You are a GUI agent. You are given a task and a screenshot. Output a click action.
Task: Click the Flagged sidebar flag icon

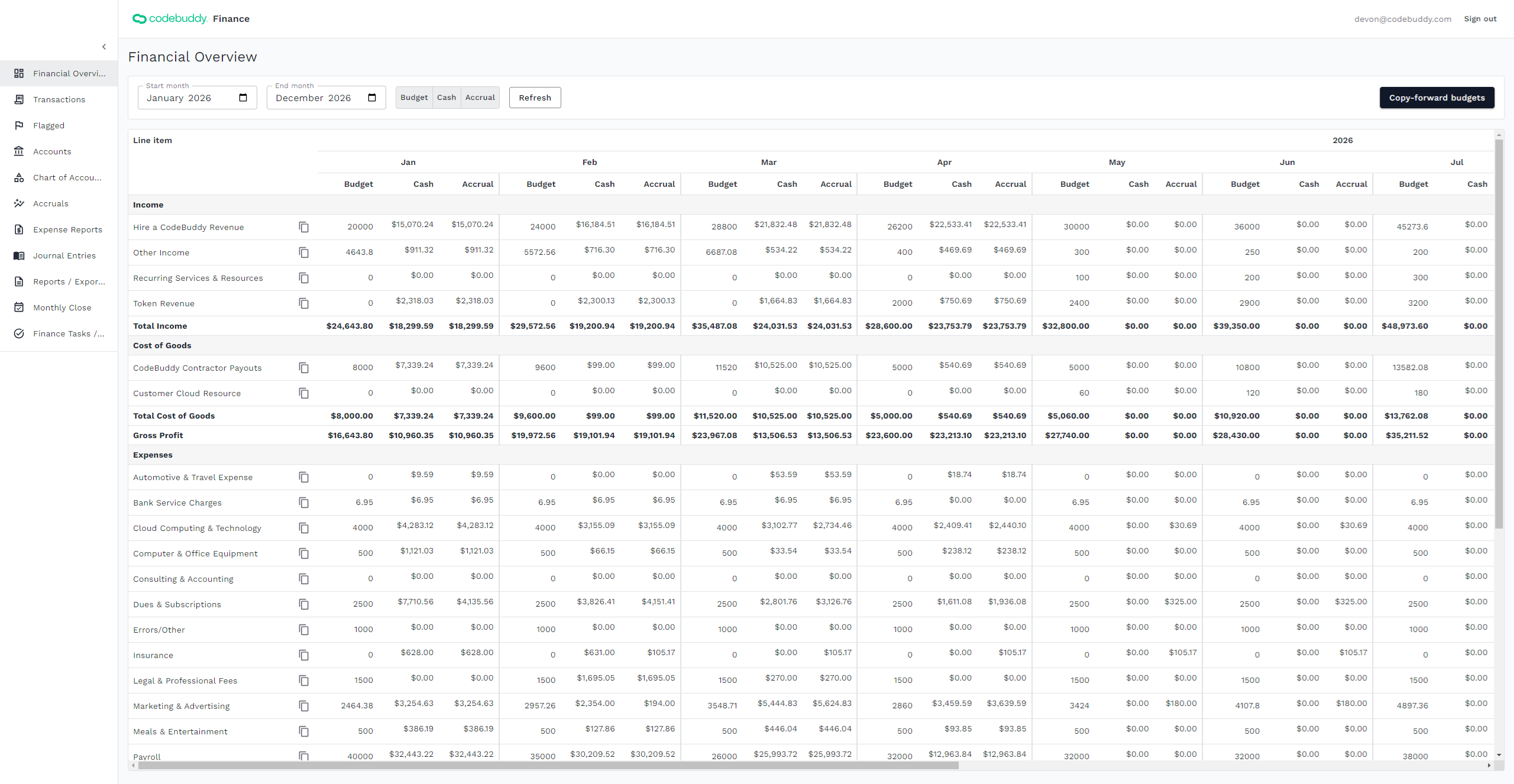coord(19,125)
